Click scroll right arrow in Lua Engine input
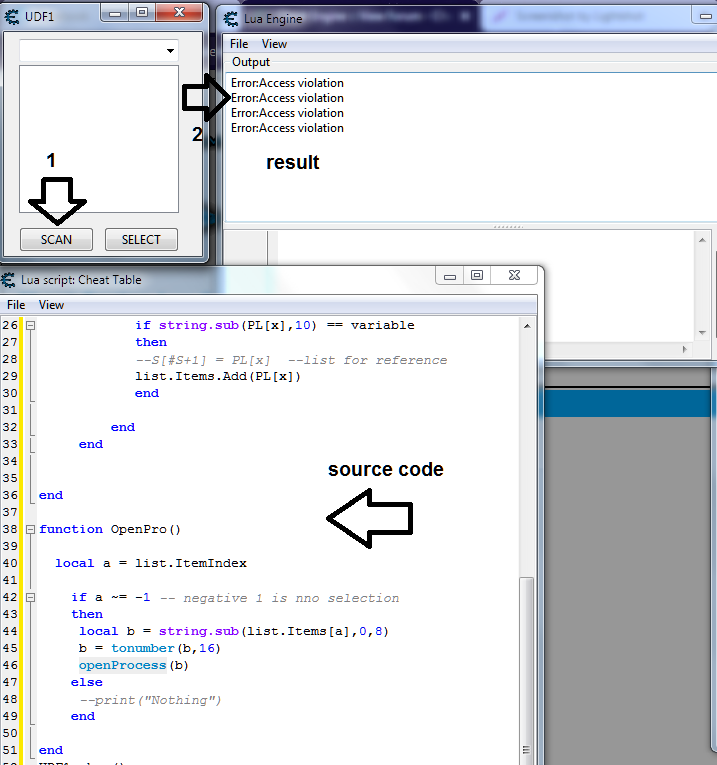 (x=685, y=349)
